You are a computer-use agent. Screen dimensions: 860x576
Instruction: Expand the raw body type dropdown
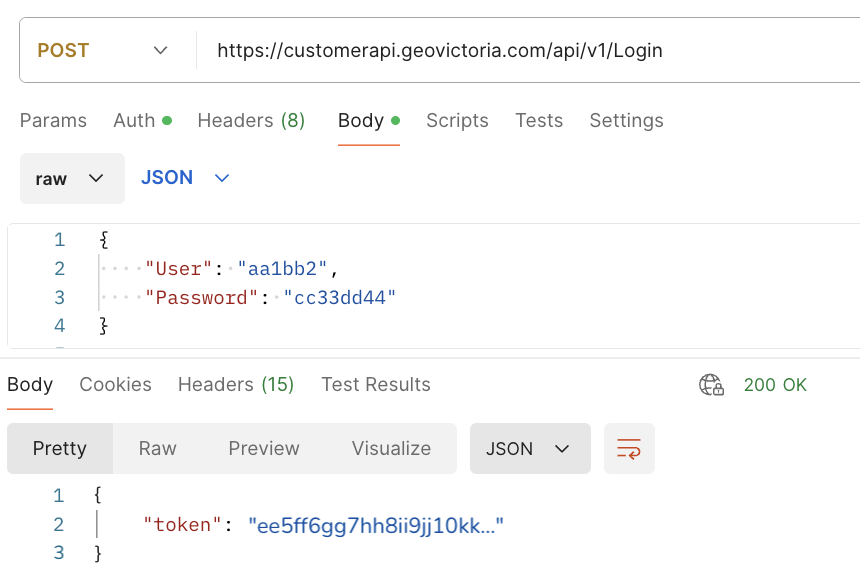point(71,178)
